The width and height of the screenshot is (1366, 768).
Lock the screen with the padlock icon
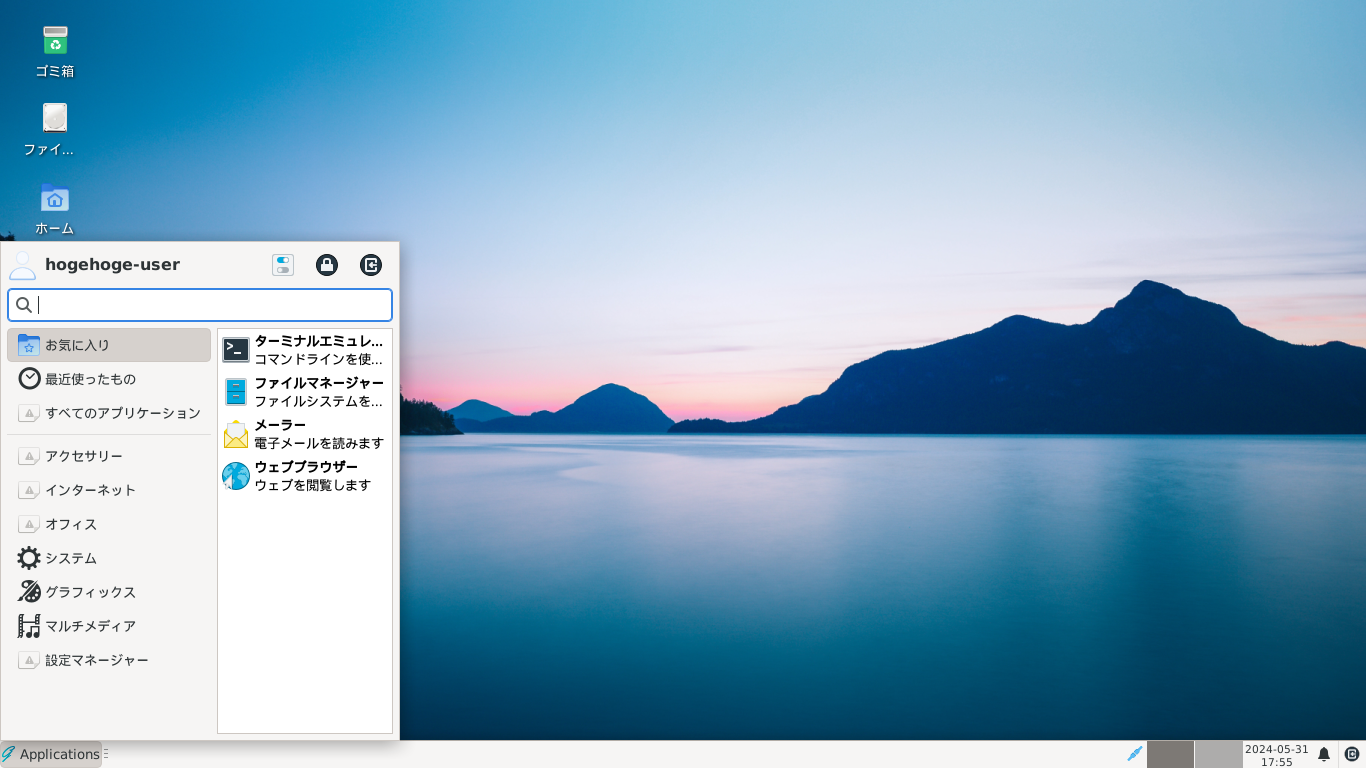point(327,265)
